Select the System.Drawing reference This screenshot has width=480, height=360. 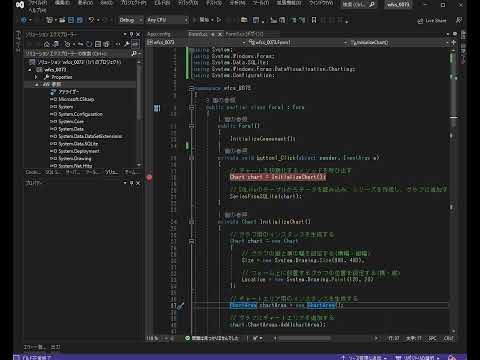click(x=71, y=158)
